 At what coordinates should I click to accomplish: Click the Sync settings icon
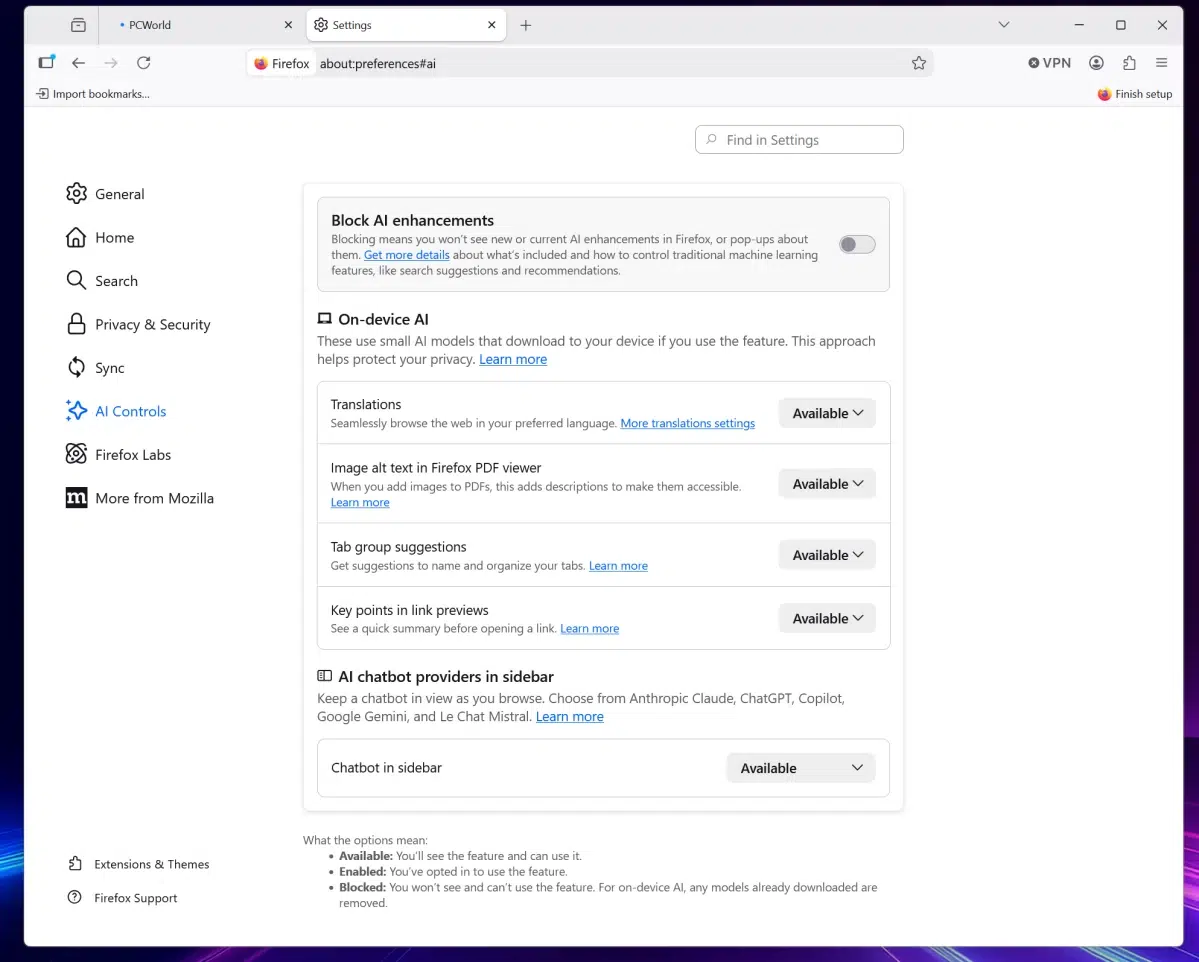76,367
